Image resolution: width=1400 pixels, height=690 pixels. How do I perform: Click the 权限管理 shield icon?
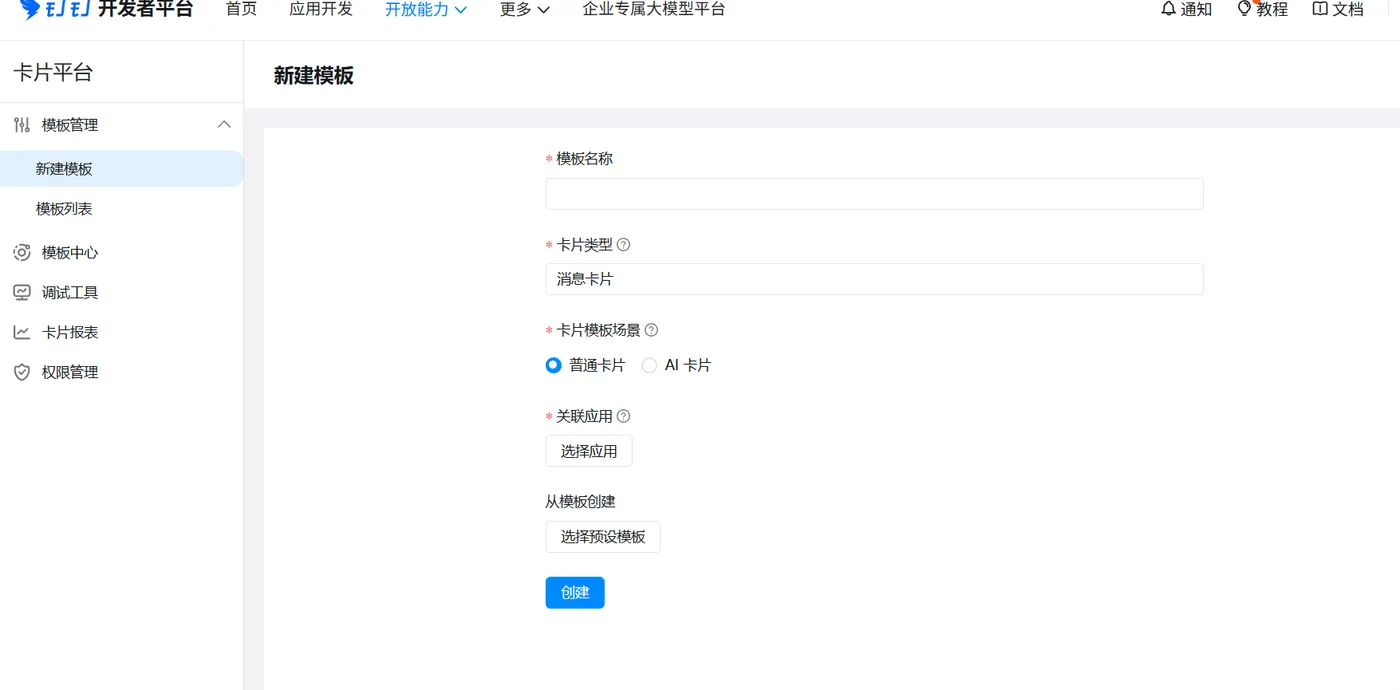coord(22,373)
